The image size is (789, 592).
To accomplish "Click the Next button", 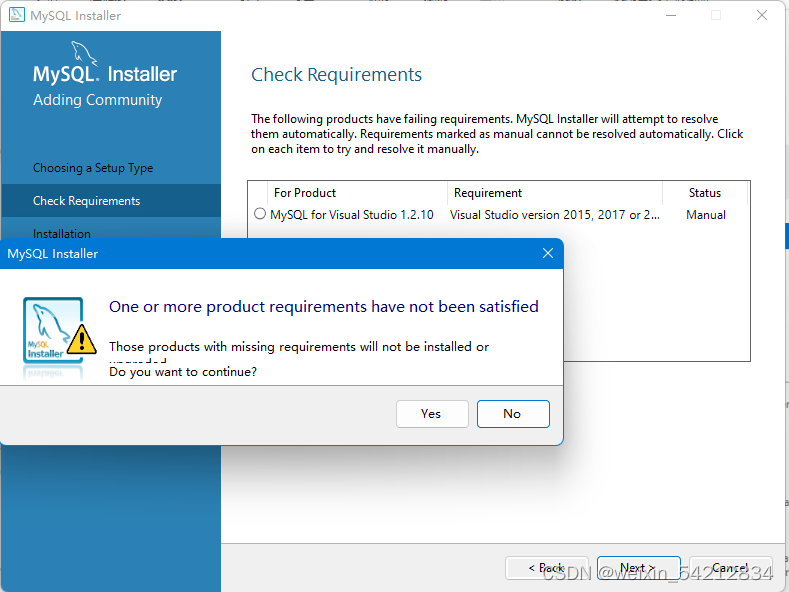I will tap(638, 568).
